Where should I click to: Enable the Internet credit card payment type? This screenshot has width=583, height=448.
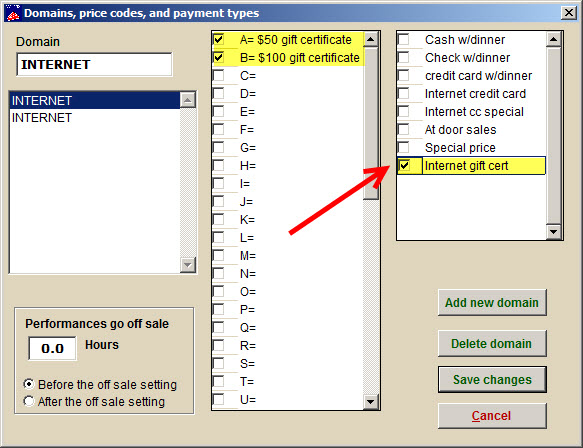pyautogui.click(x=403, y=93)
